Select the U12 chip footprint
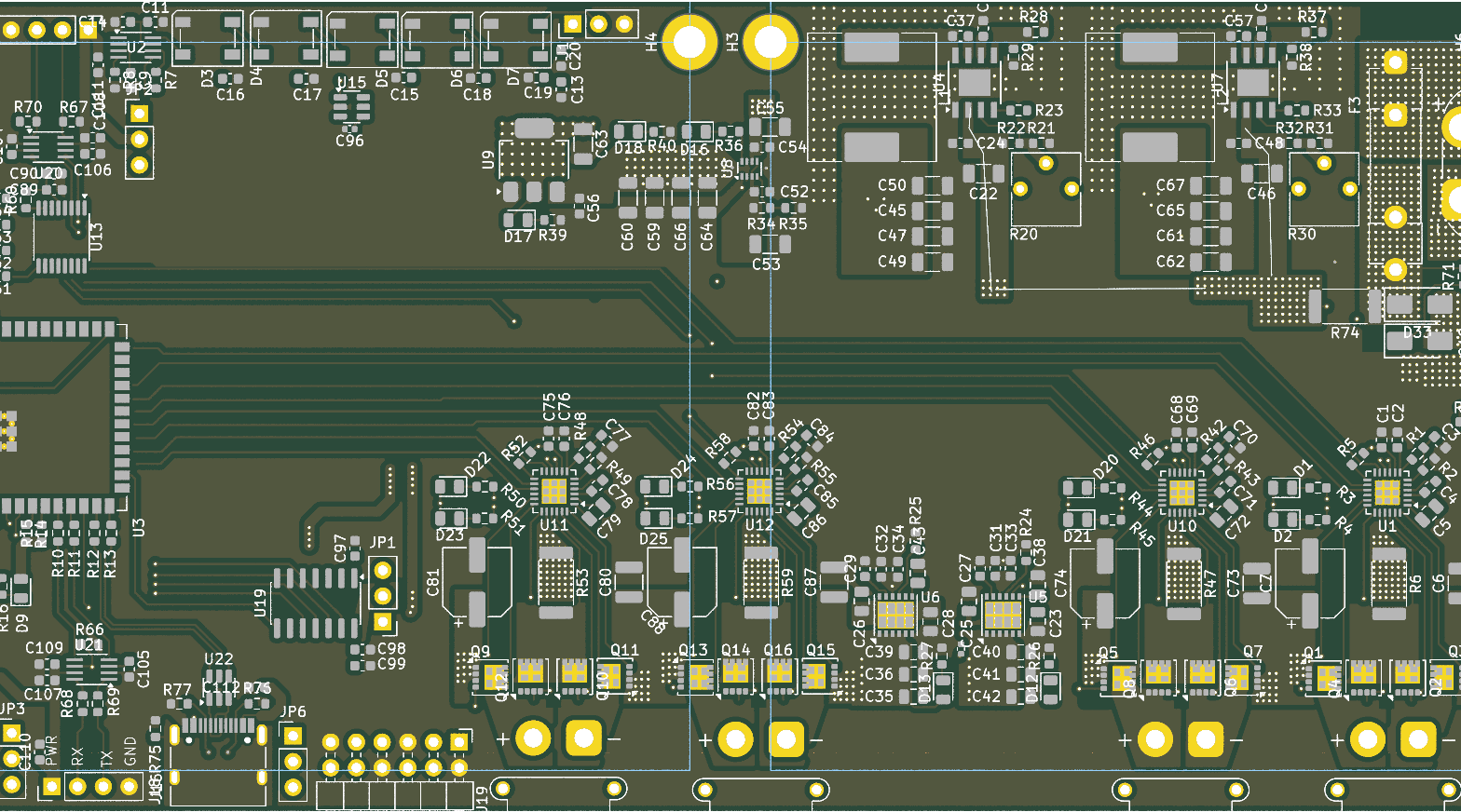This screenshot has width=1461, height=812. click(758, 491)
